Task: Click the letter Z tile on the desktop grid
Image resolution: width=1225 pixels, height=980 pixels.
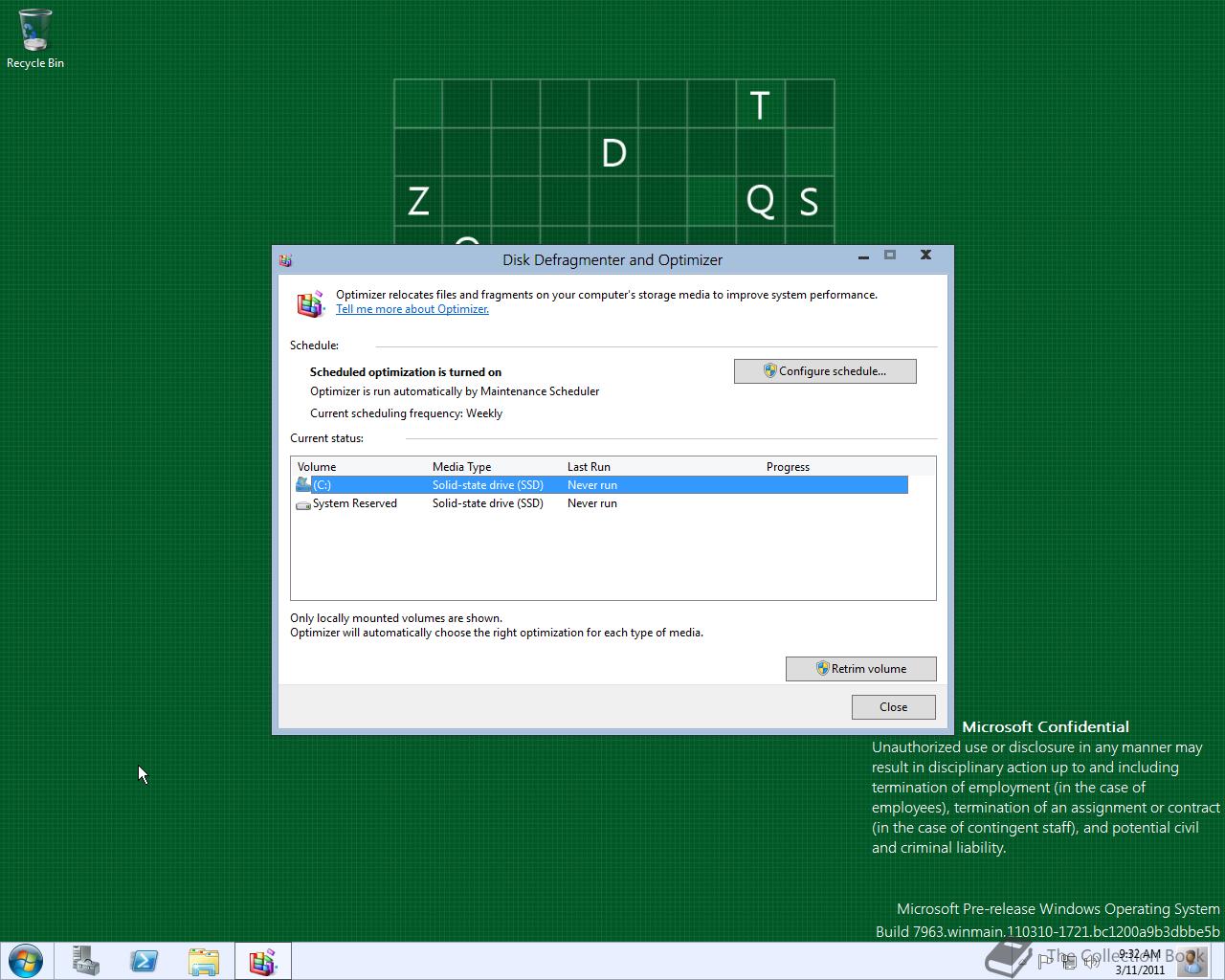Action: pos(418,202)
